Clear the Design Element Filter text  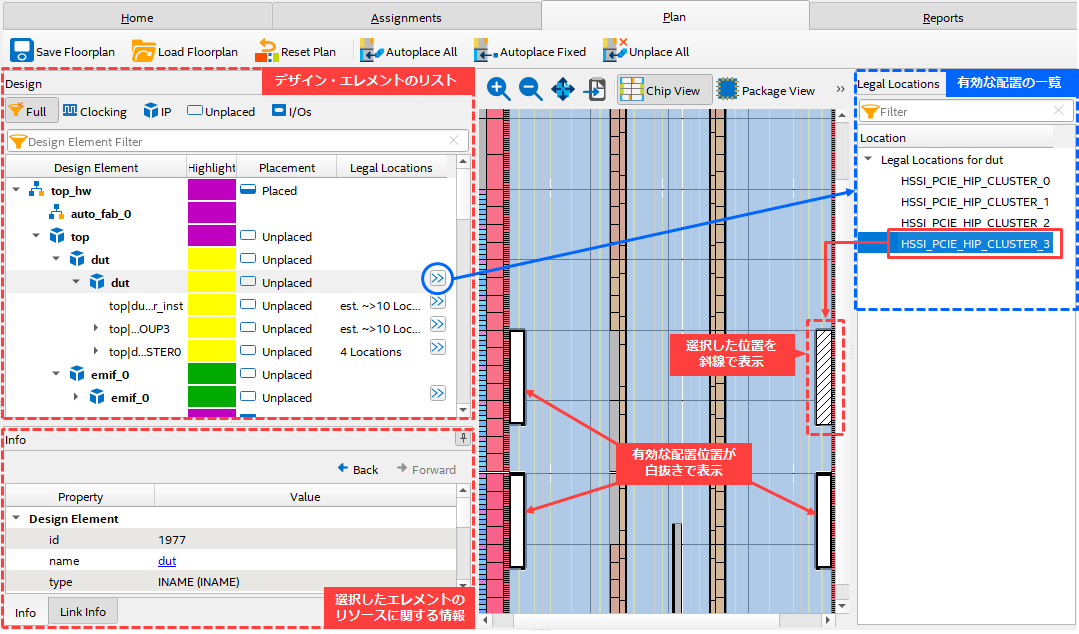[x=453, y=141]
